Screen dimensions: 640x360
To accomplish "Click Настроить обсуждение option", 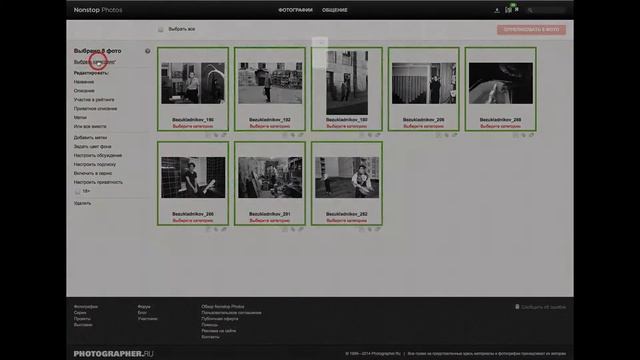I will [x=98, y=156].
